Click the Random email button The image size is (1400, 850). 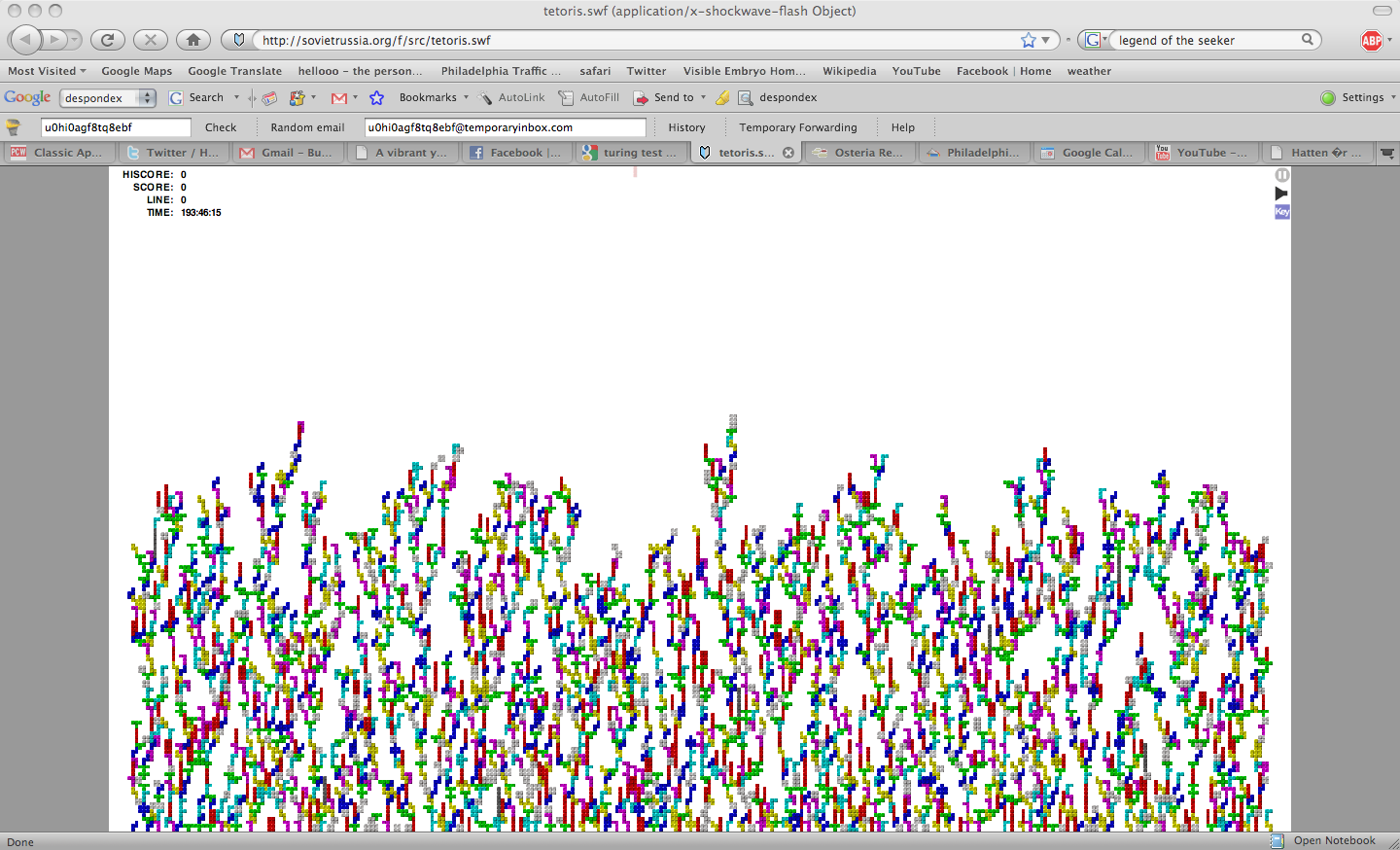(307, 127)
